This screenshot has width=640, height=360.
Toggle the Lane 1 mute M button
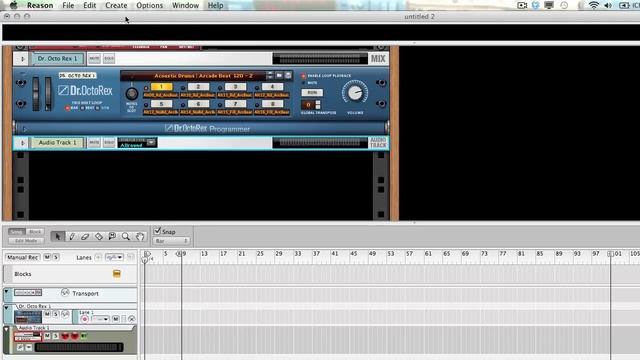pyautogui.click(x=116, y=319)
